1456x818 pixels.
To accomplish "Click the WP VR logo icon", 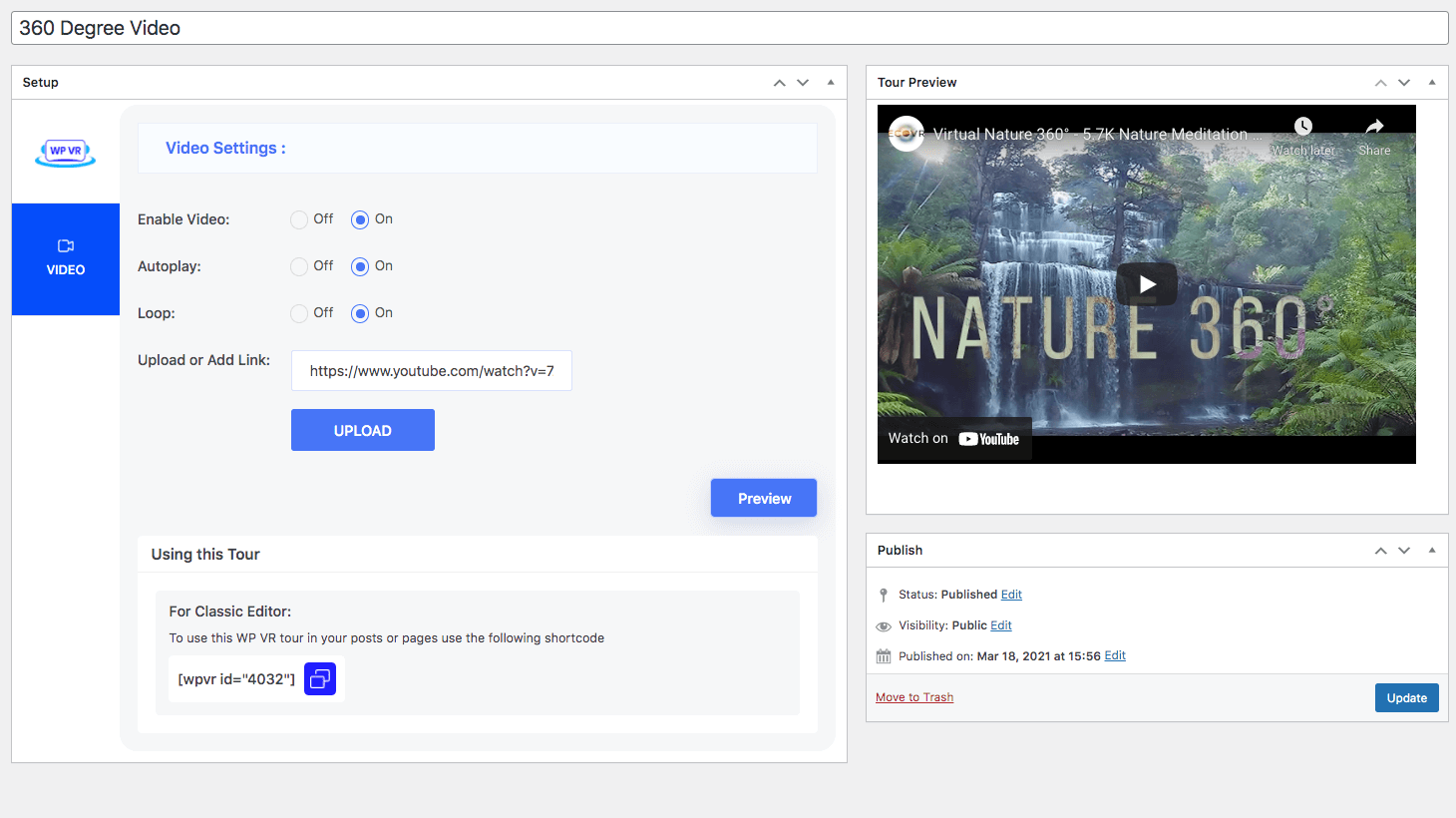I will 66,152.
